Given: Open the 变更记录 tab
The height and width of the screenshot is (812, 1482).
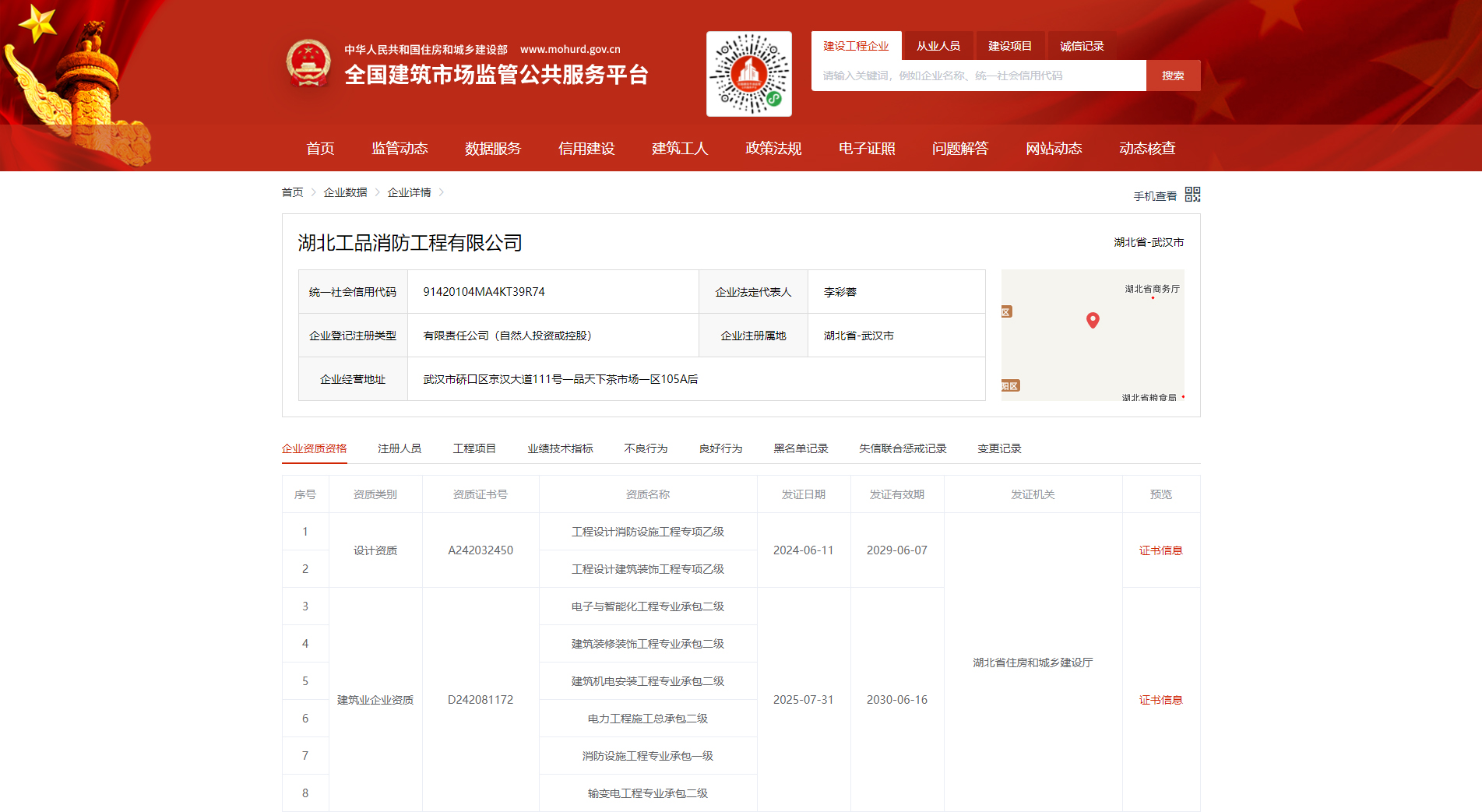Looking at the screenshot, I should tap(998, 448).
